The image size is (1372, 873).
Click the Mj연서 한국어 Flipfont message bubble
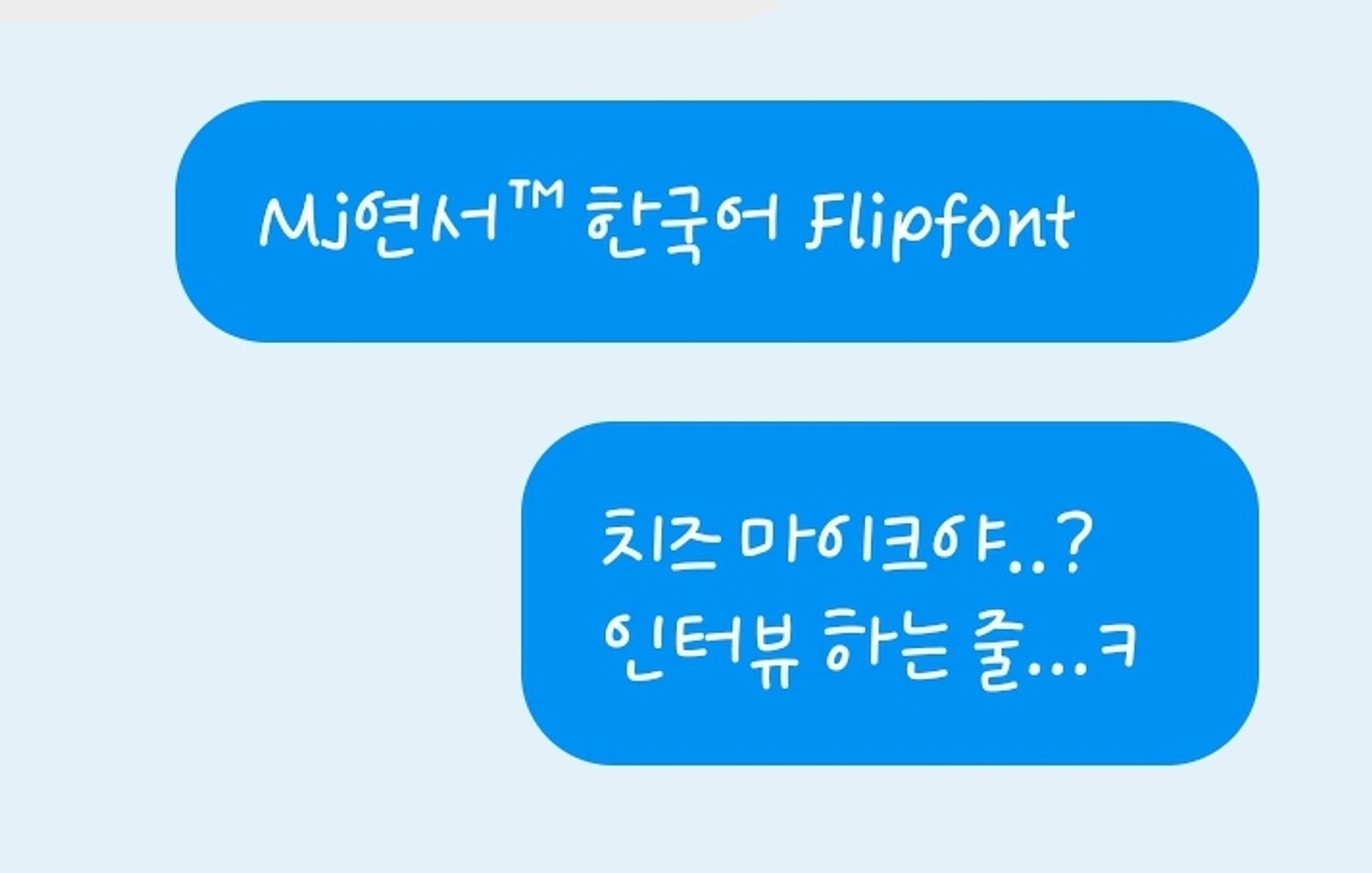716,221
